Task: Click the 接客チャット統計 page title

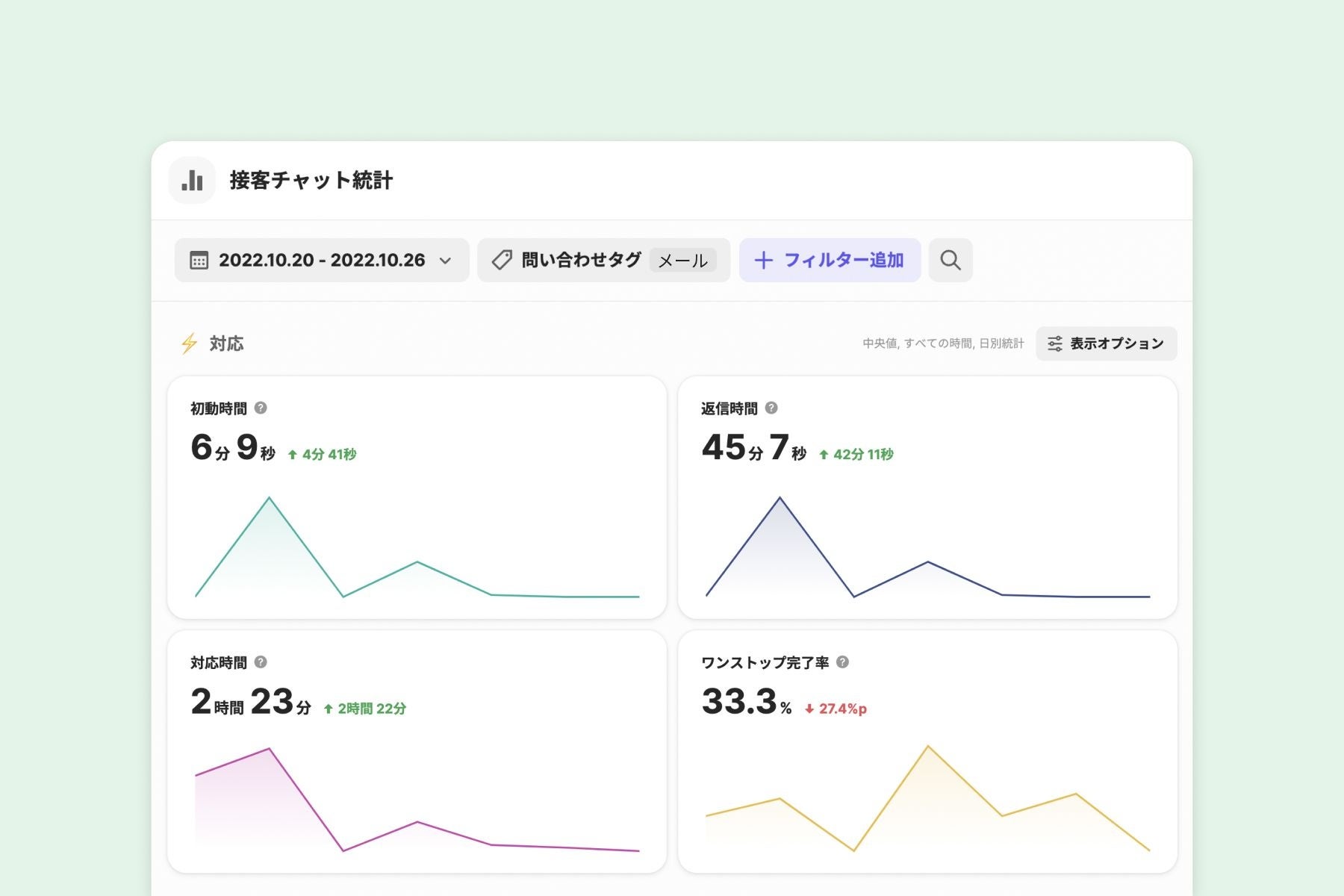Action: click(x=311, y=180)
